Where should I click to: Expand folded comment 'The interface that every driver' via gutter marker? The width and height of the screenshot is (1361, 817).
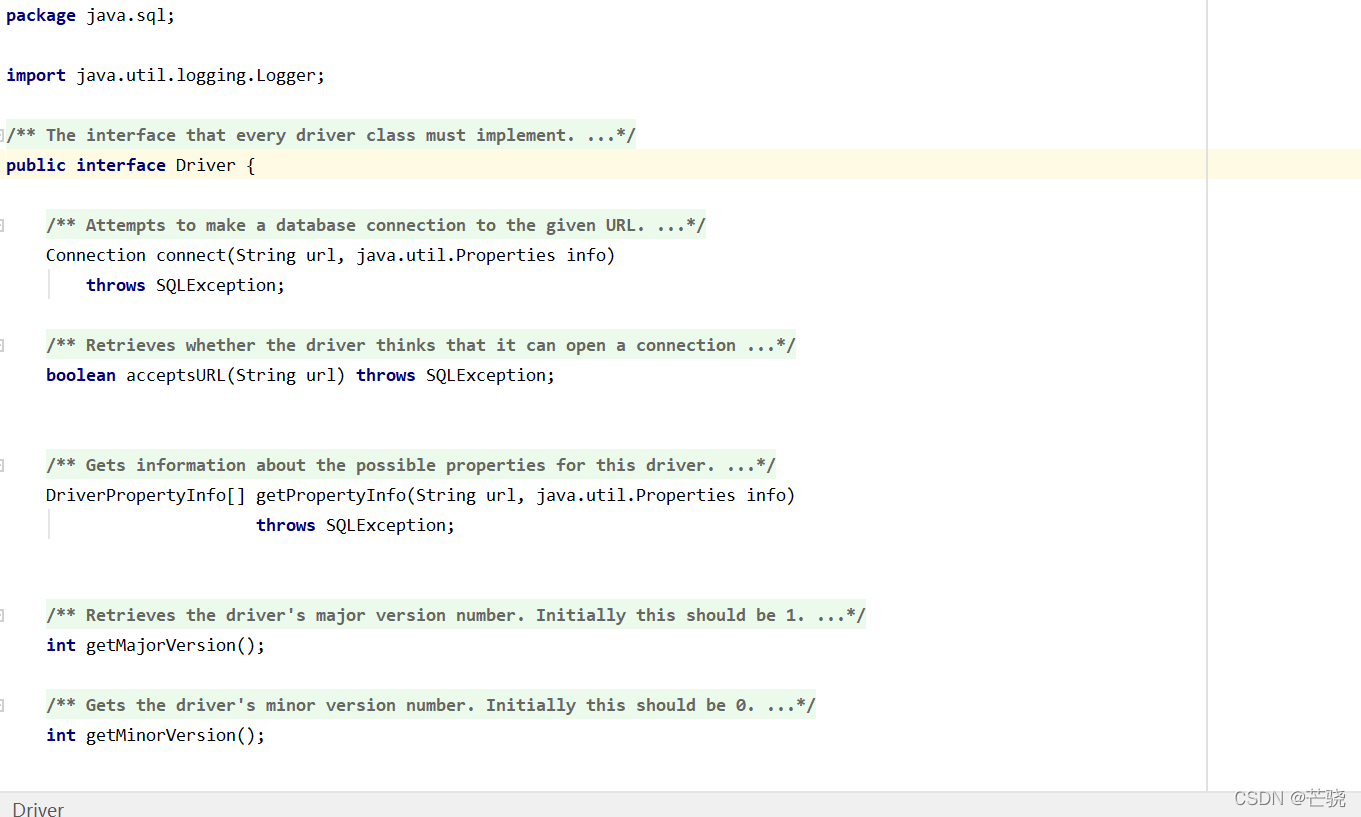click(x=2, y=135)
